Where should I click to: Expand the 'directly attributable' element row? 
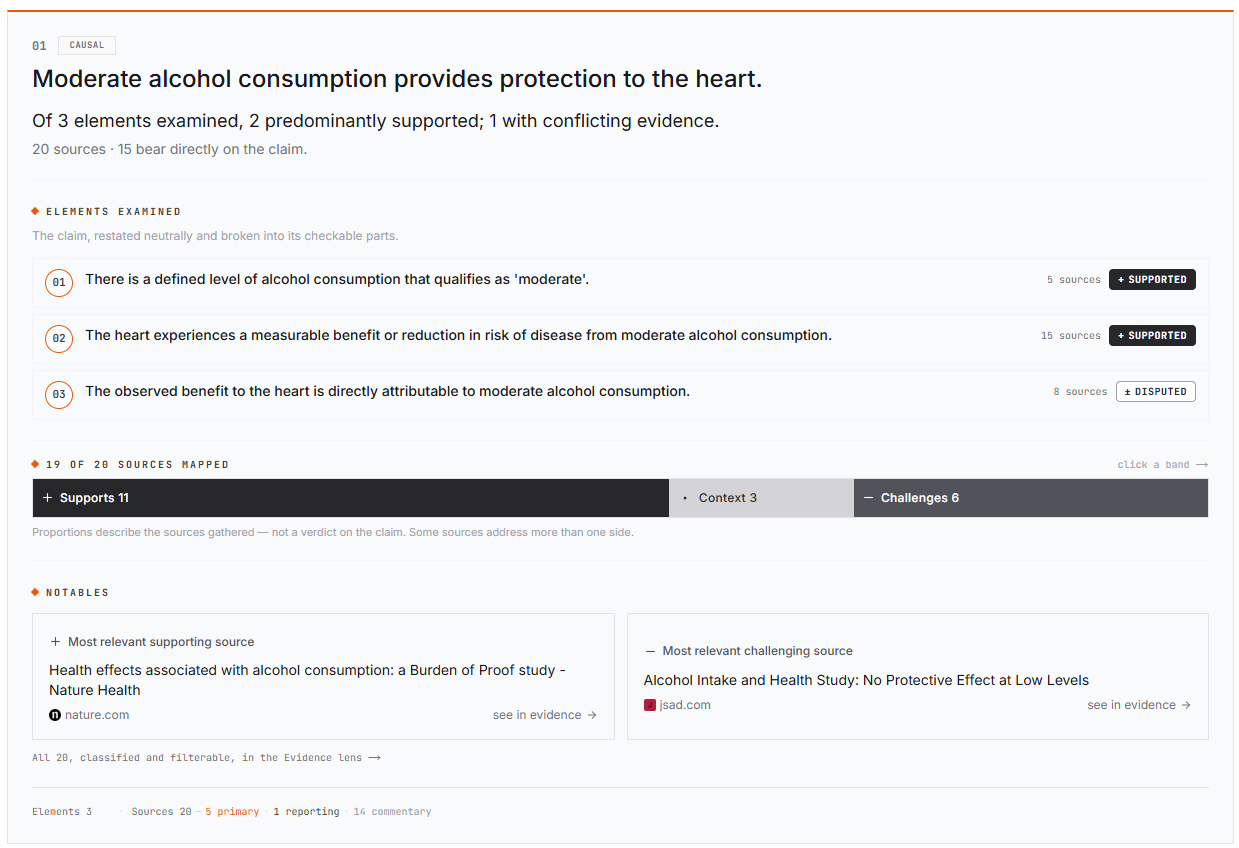tap(620, 395)
